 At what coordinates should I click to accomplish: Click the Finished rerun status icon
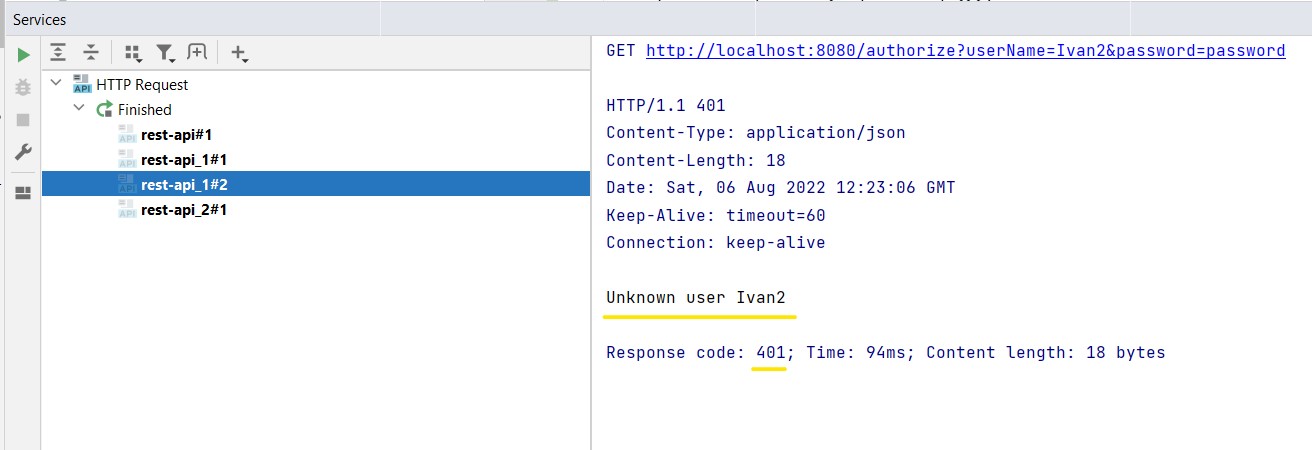pos(104,110)
